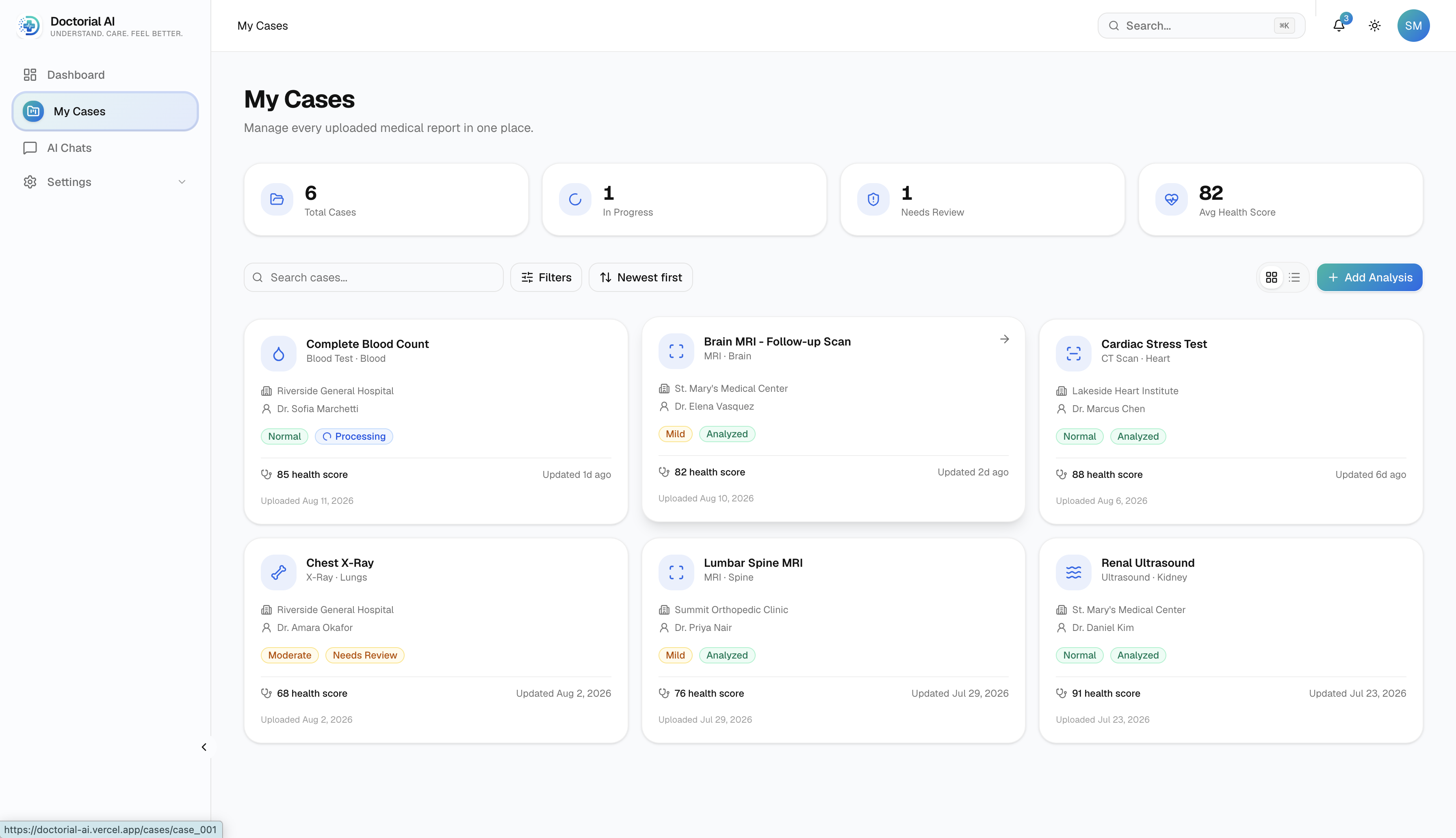Focus the Search cases input field
The width and height of the screenshot is (1456, 838).
point(374,277)
